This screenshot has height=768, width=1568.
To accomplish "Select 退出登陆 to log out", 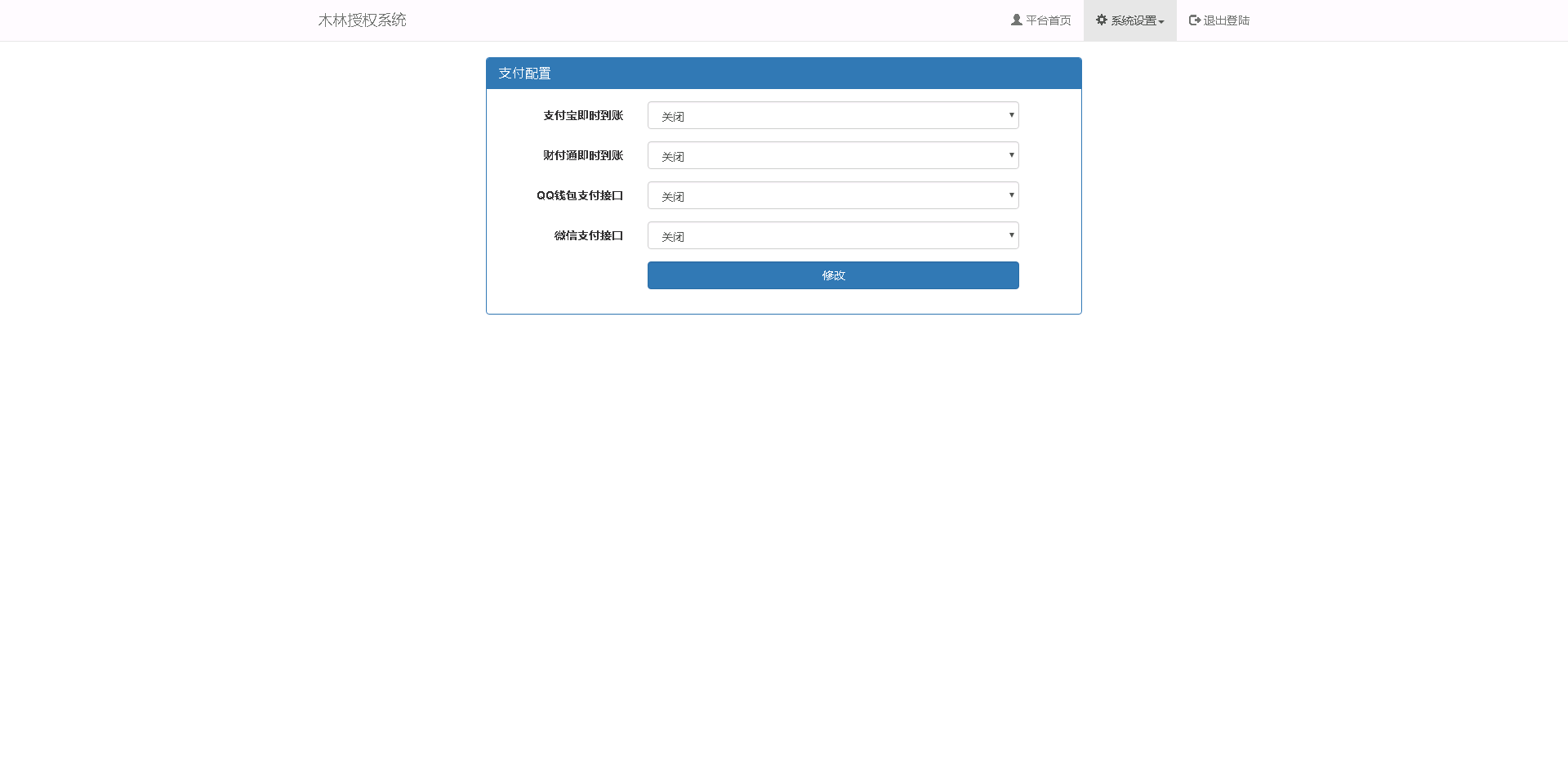I will [1219, 20].
